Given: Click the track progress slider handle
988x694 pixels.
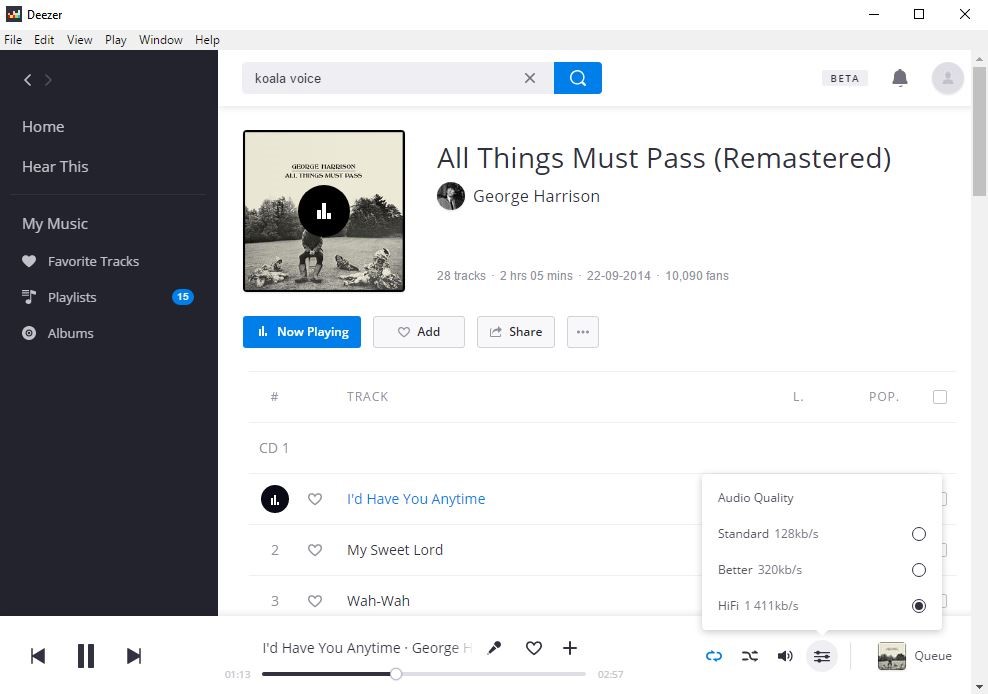Looking at the screenshot, I should click(396, 674).
